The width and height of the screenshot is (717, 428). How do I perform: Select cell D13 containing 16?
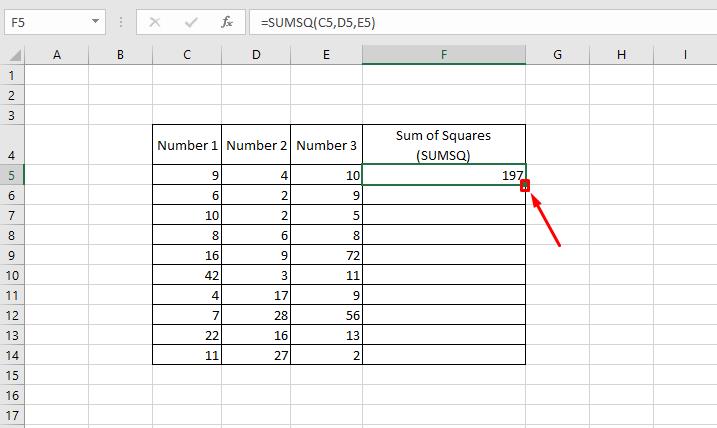click(x=256, y=335)
